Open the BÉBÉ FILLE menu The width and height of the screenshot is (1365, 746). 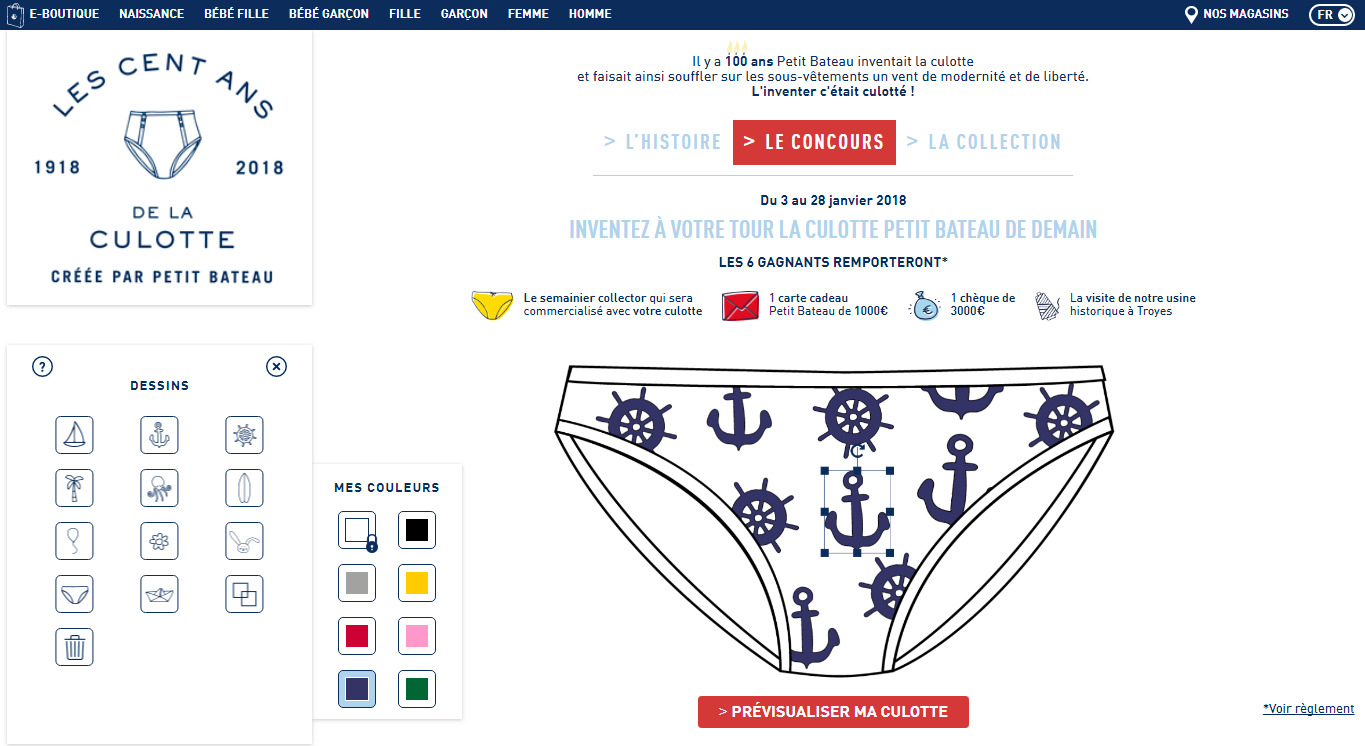point(236,14)
